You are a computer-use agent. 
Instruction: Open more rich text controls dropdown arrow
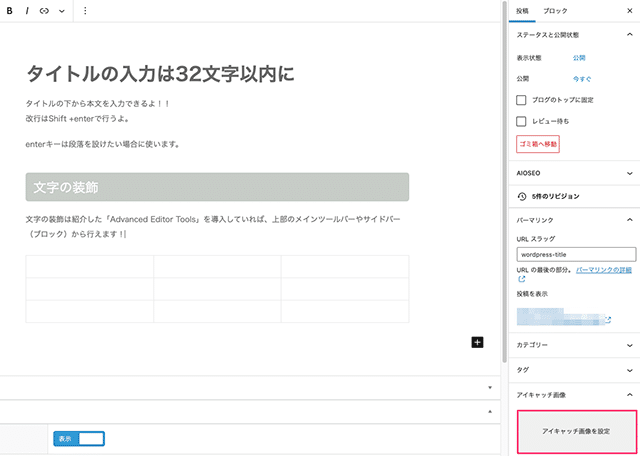(x=62, y=10)
